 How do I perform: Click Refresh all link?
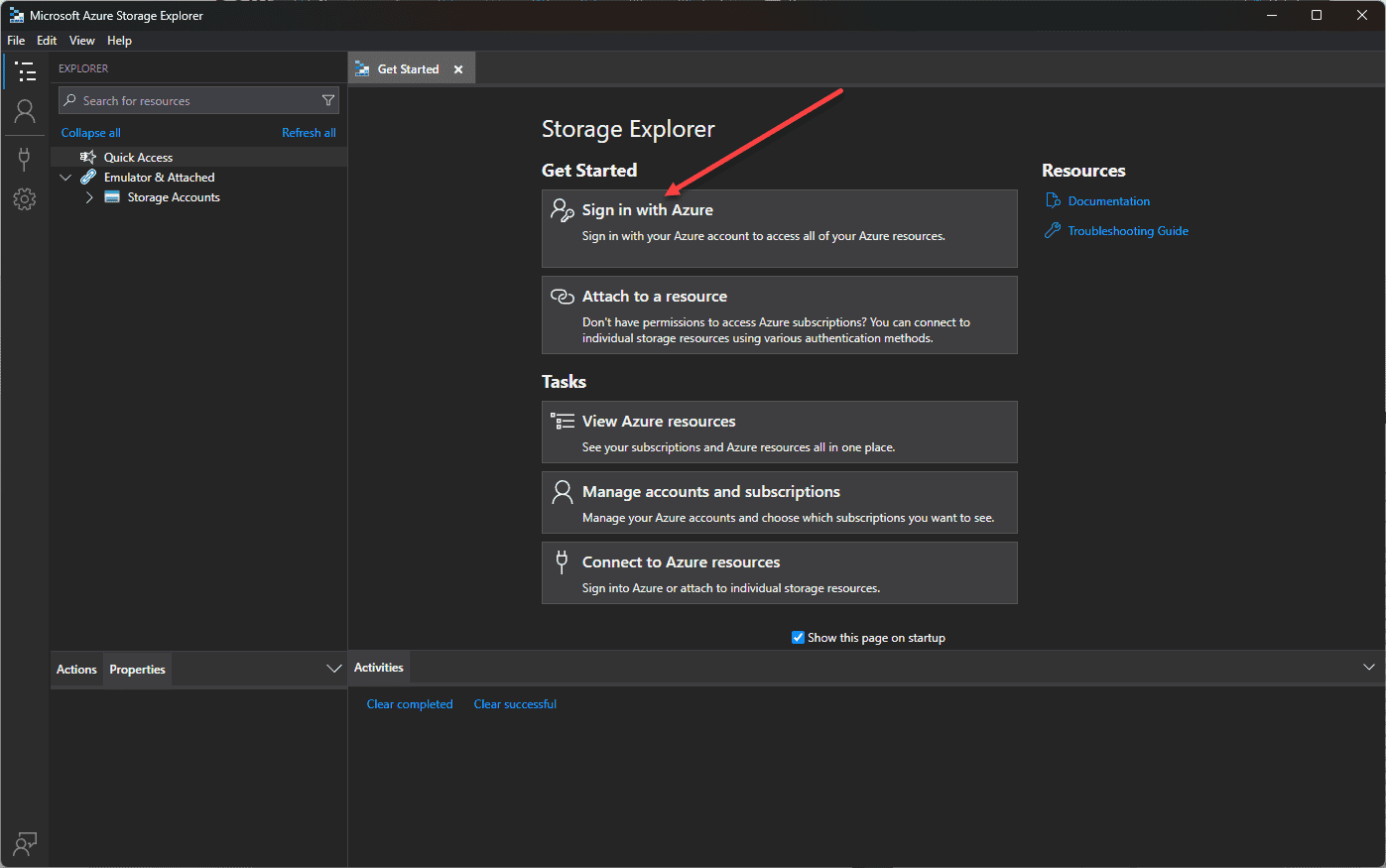coord(309,133)
